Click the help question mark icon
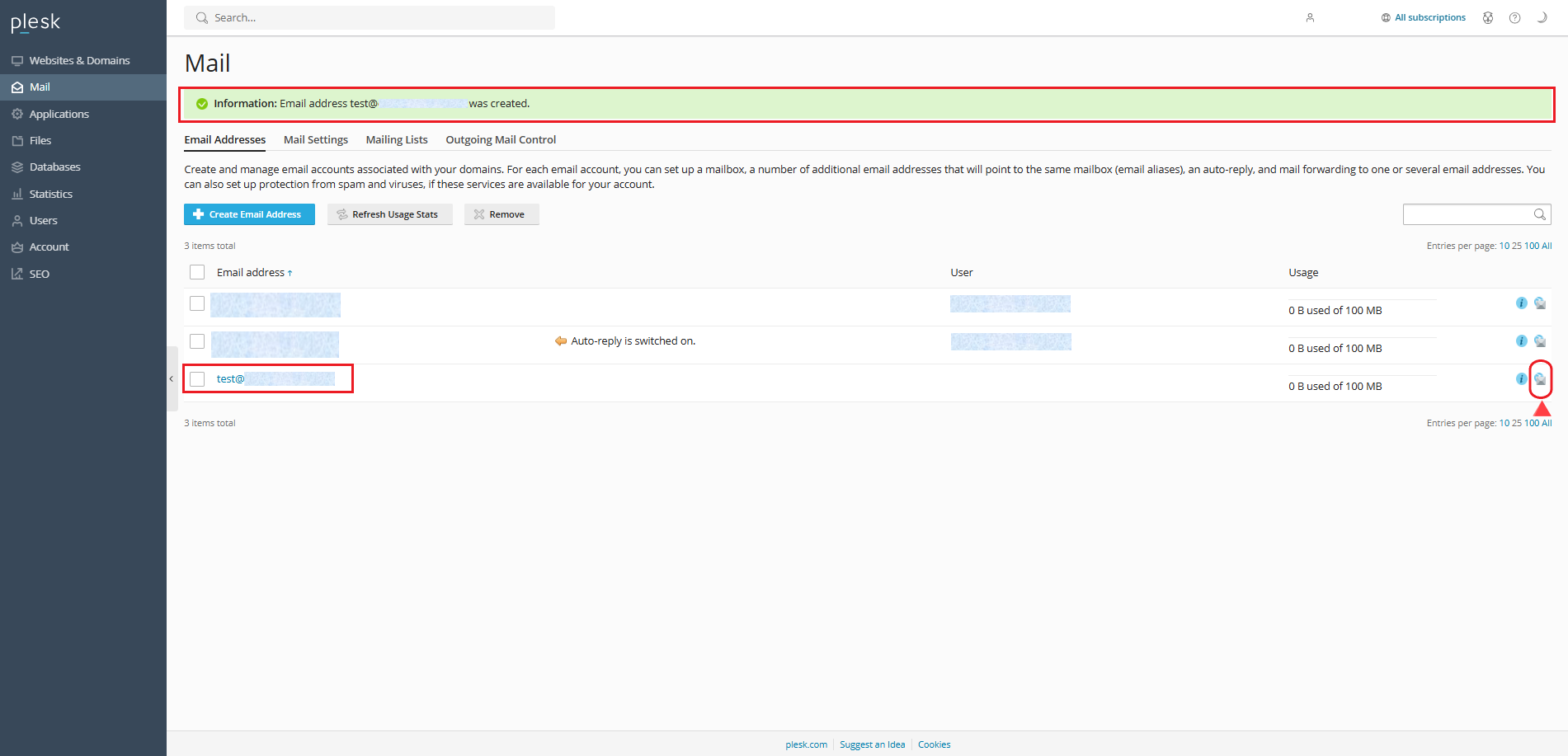Image resolution: width=1568 pixels, height=756 pixels. 1514,18
